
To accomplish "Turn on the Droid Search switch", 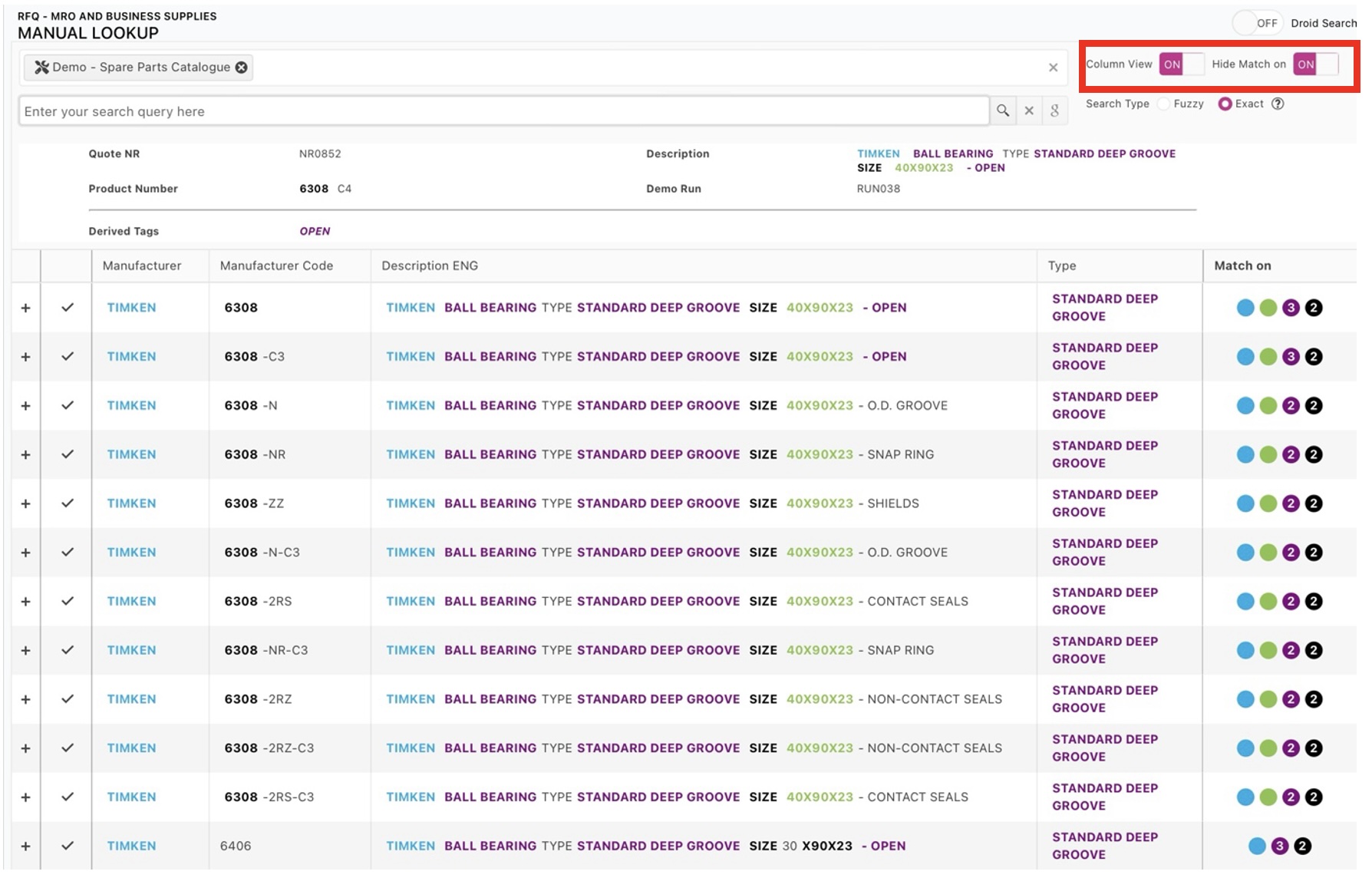I will 1256,23.
